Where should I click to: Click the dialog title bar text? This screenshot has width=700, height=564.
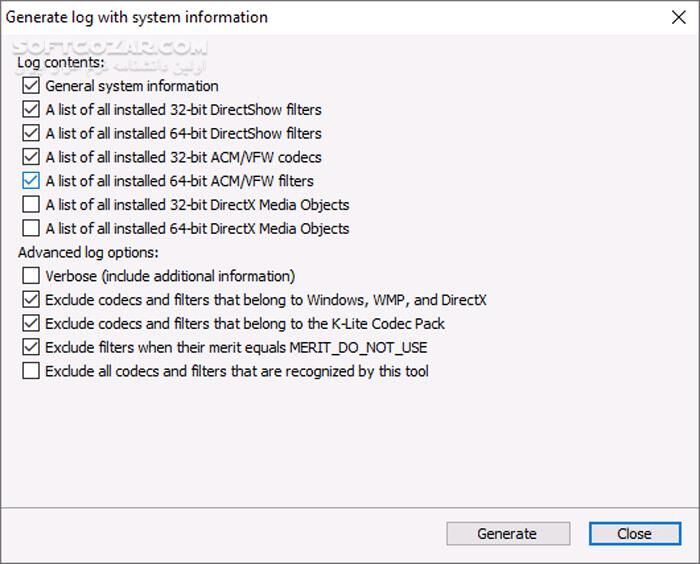[x=138, y=17]
